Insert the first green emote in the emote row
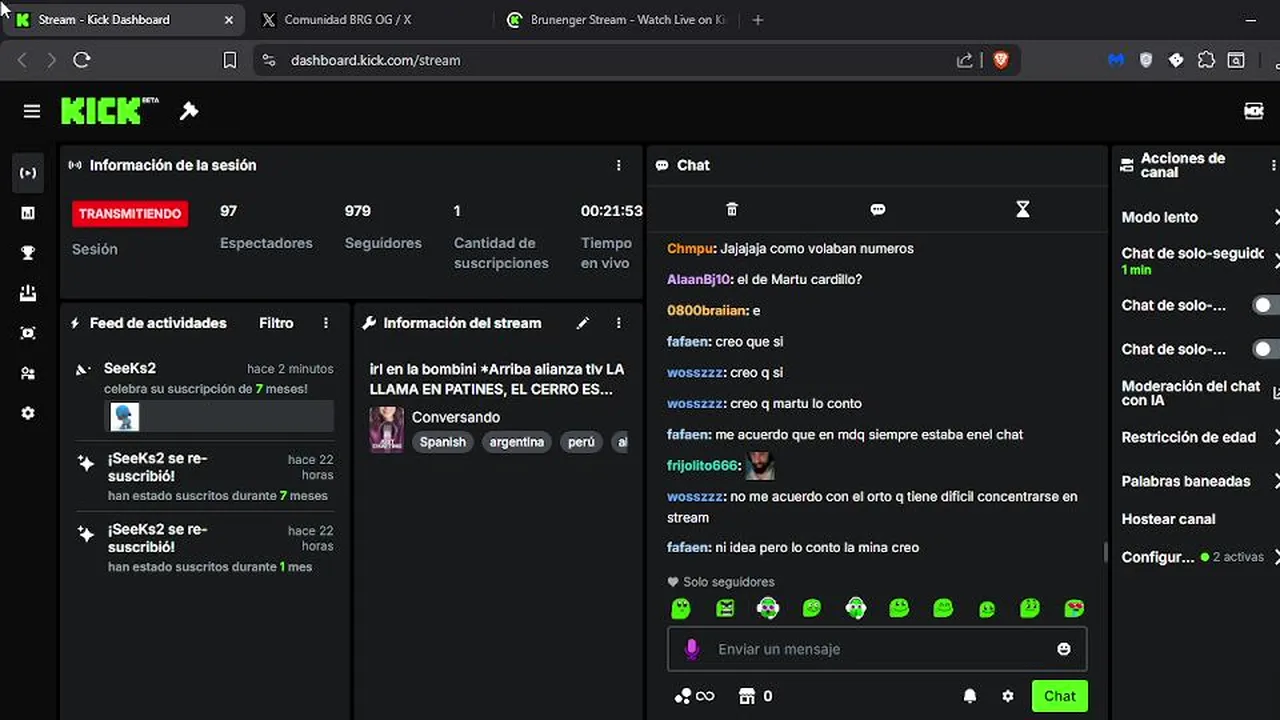 point(681,608)
